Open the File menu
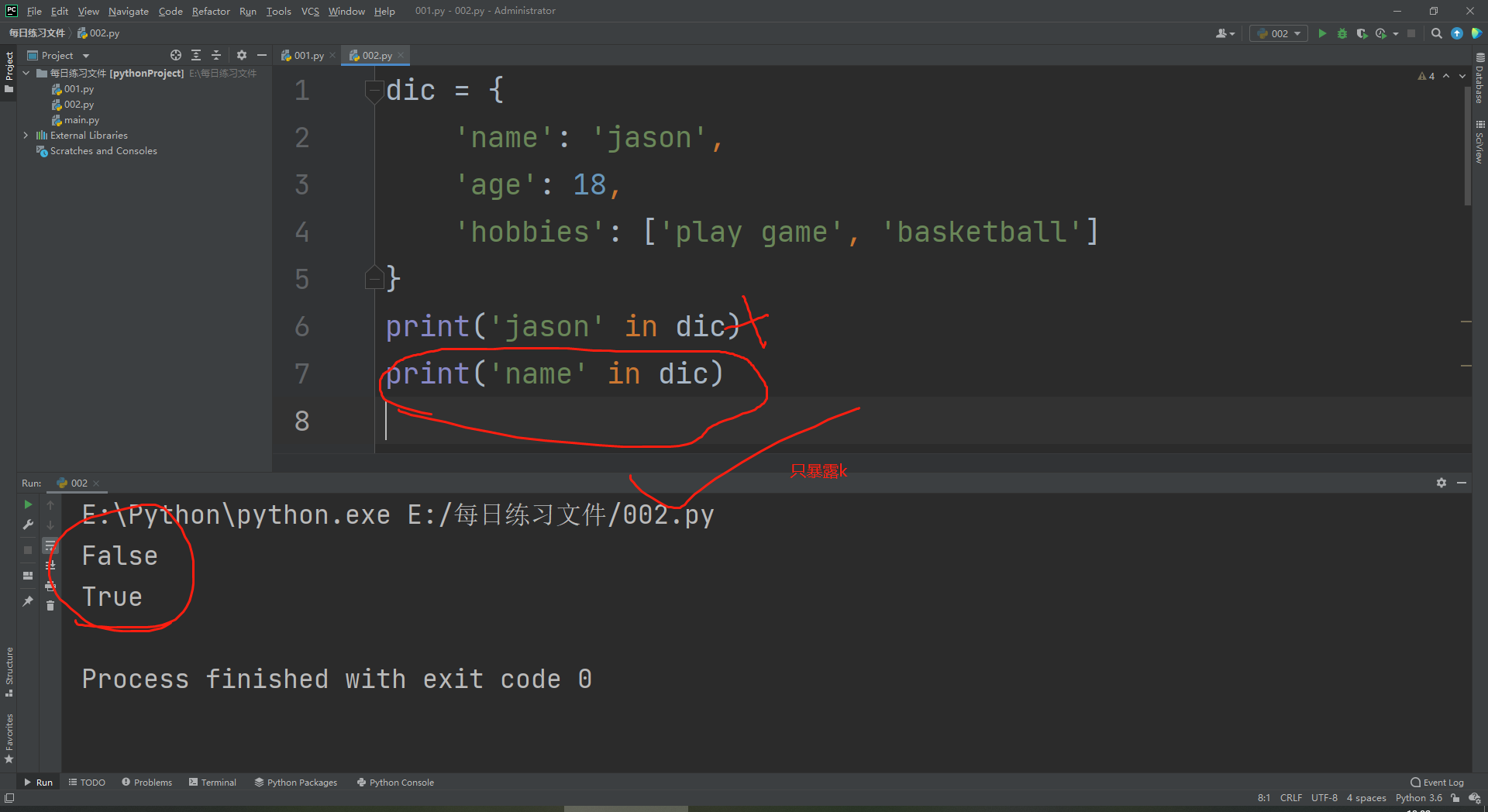The width and height of the screenshot is (1488, 812). (x=34, y=11)
